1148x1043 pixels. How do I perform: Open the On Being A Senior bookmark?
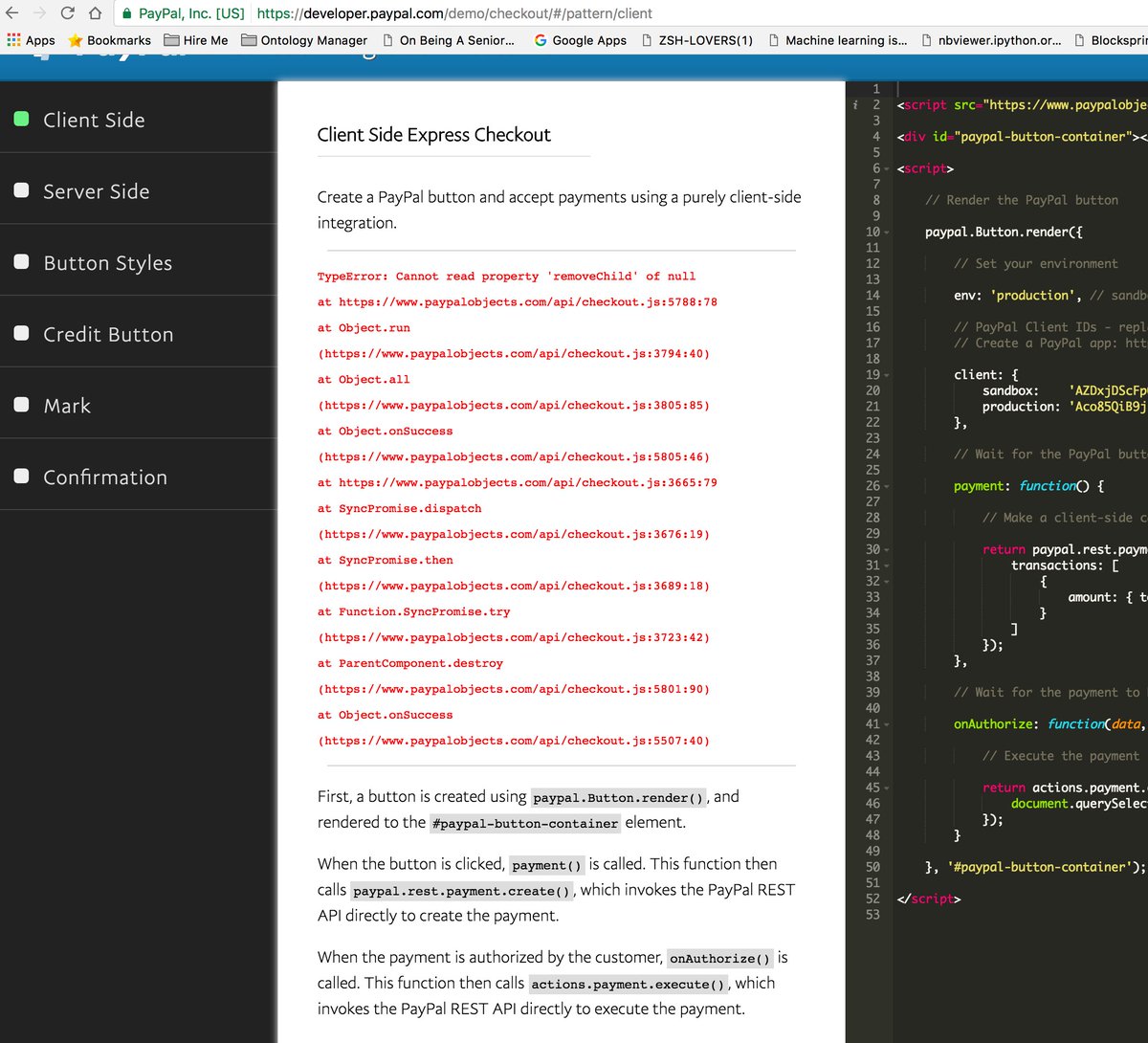point(448,40)
